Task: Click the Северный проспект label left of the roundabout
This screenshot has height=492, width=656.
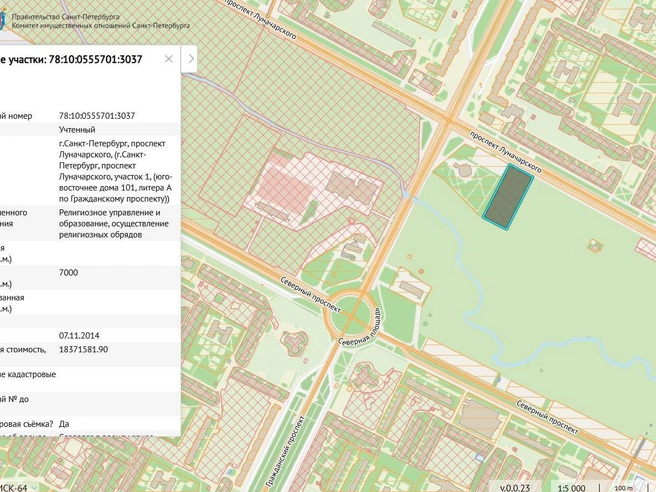Action: (x=310, y=295)
